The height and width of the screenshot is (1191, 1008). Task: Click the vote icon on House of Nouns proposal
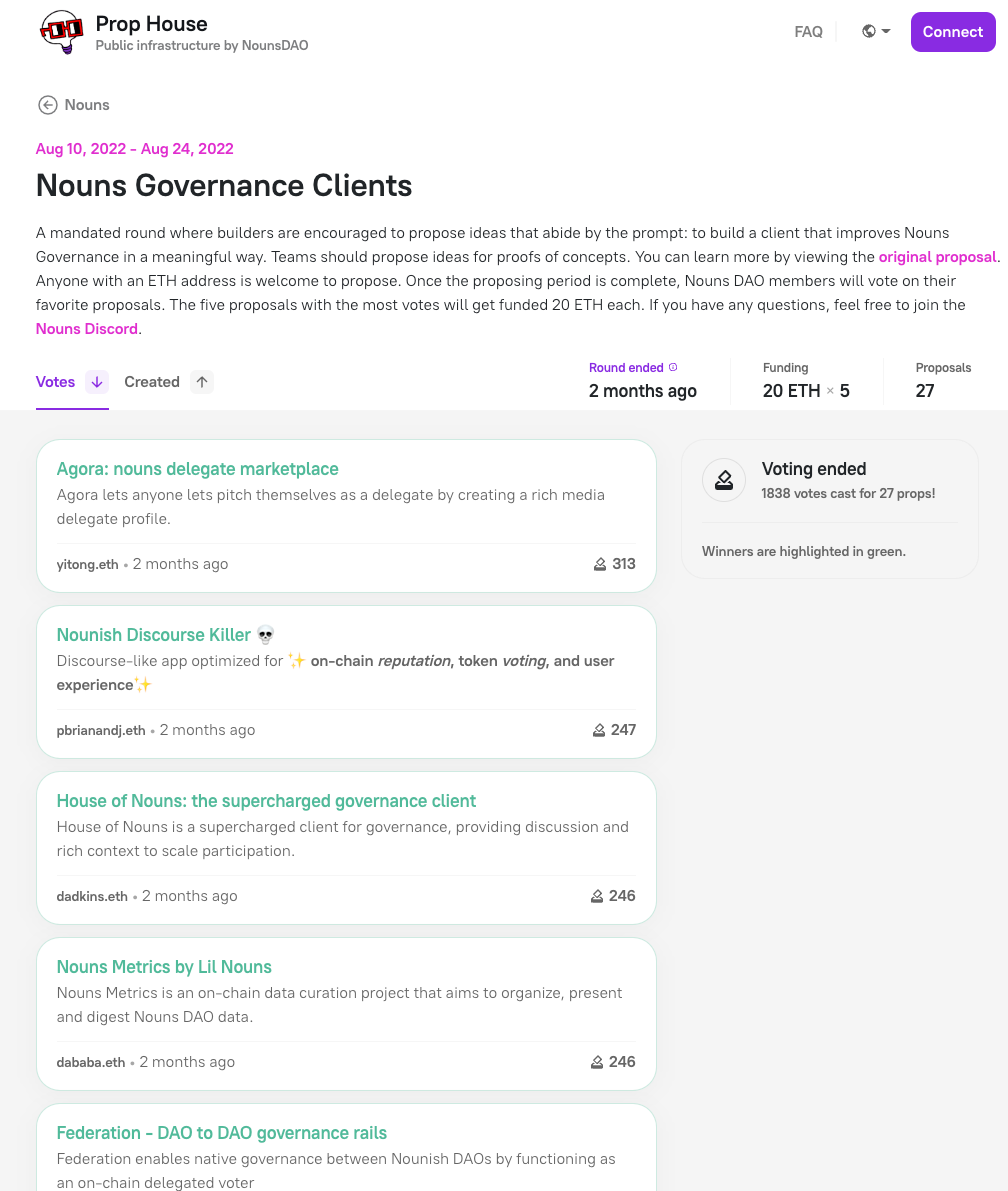click(x=598, y=895)
